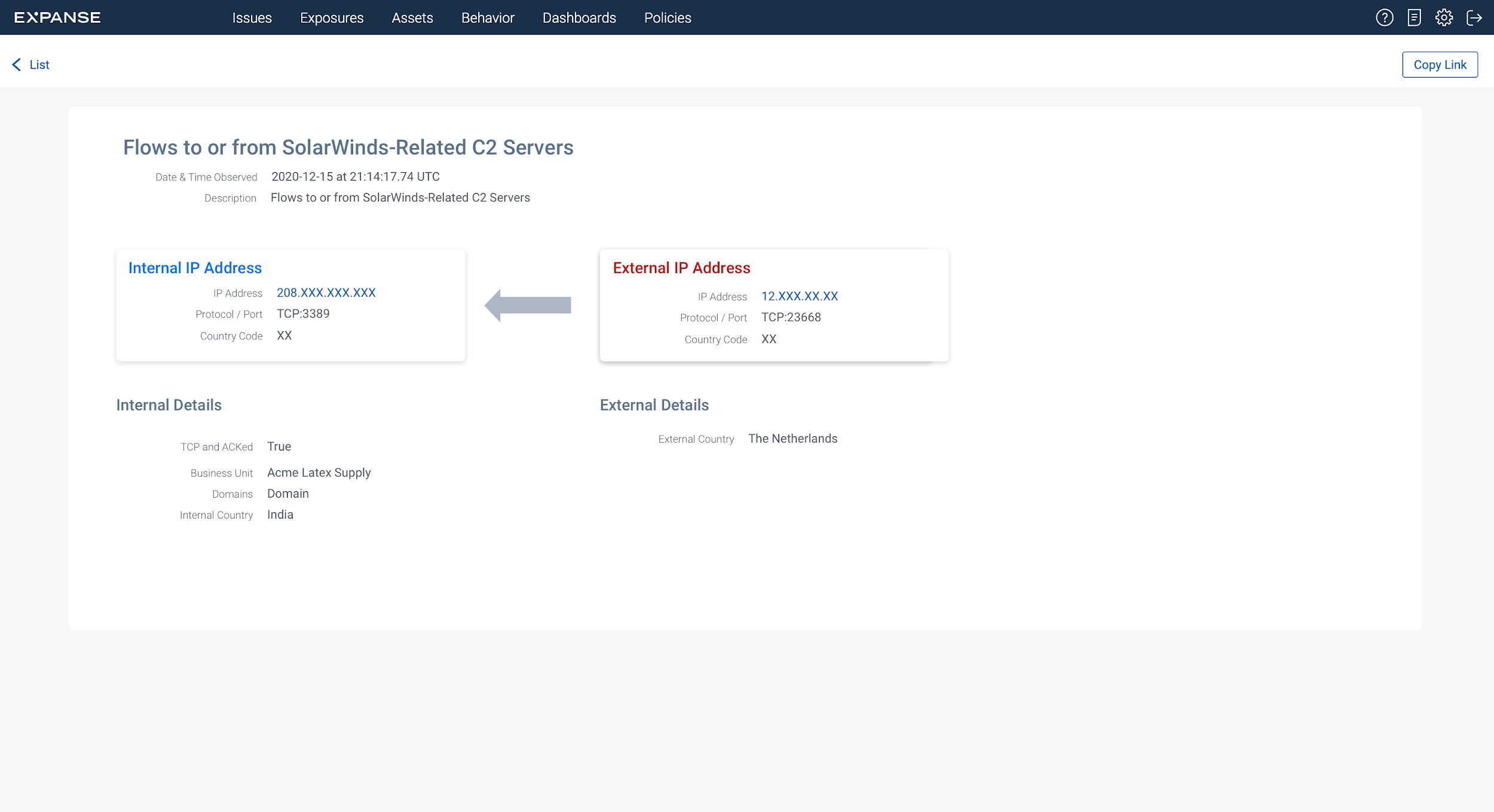This screenshot has height=812, width=1494.
Task: Select TCP and ACKed value True
Action: coord(278,446)
